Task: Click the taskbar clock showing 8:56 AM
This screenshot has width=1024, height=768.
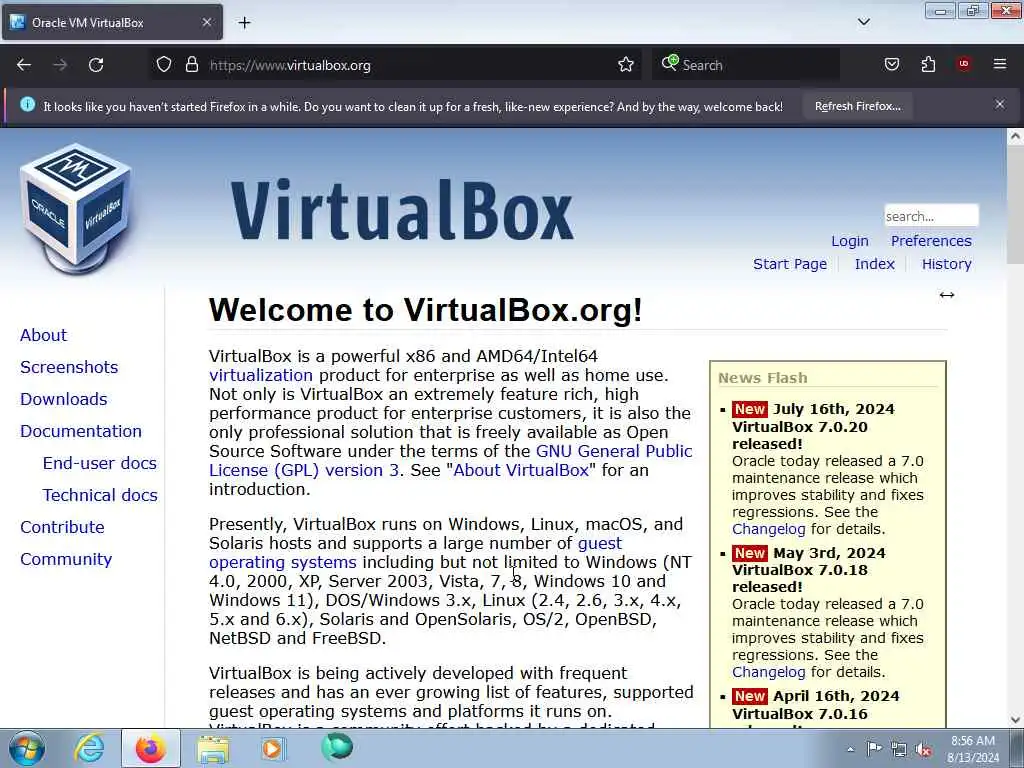Action: coord(972,749)
